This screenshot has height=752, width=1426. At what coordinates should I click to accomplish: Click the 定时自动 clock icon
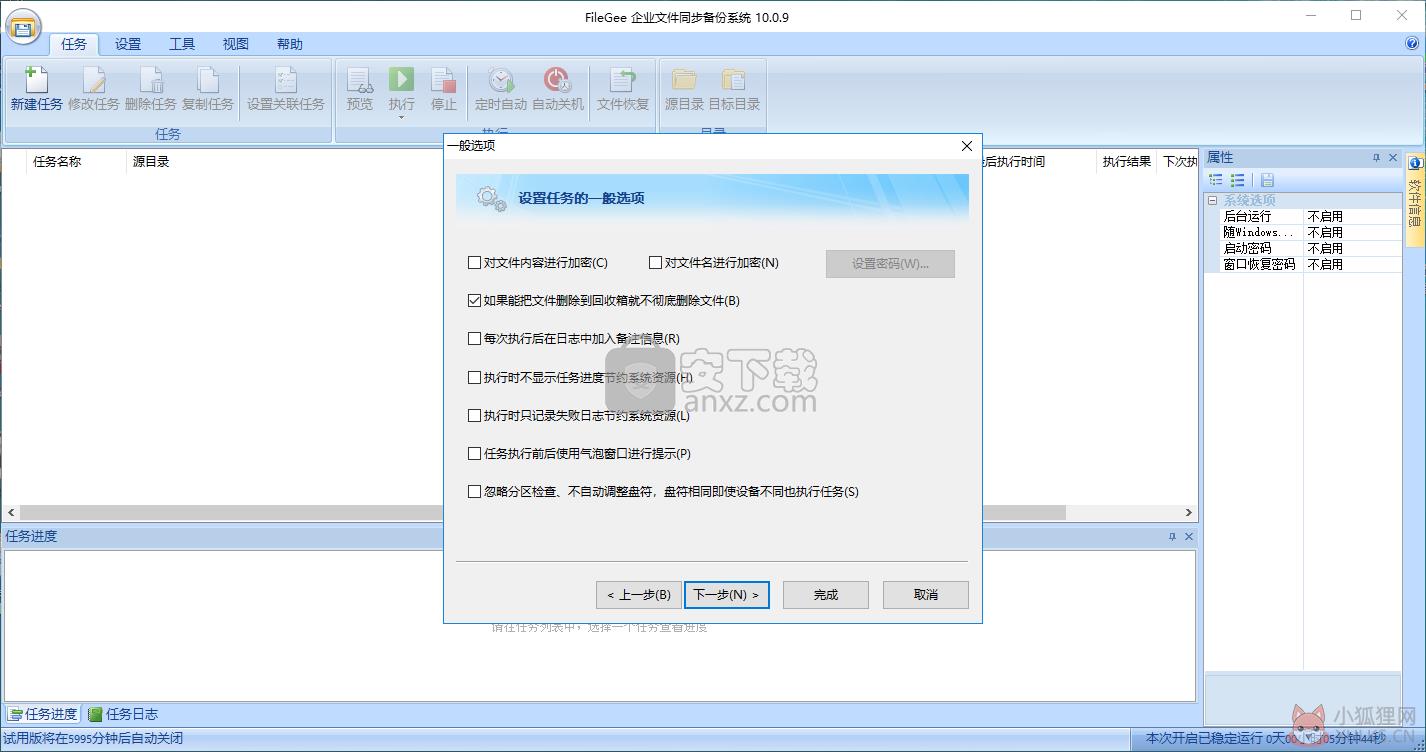click(501, 80)
